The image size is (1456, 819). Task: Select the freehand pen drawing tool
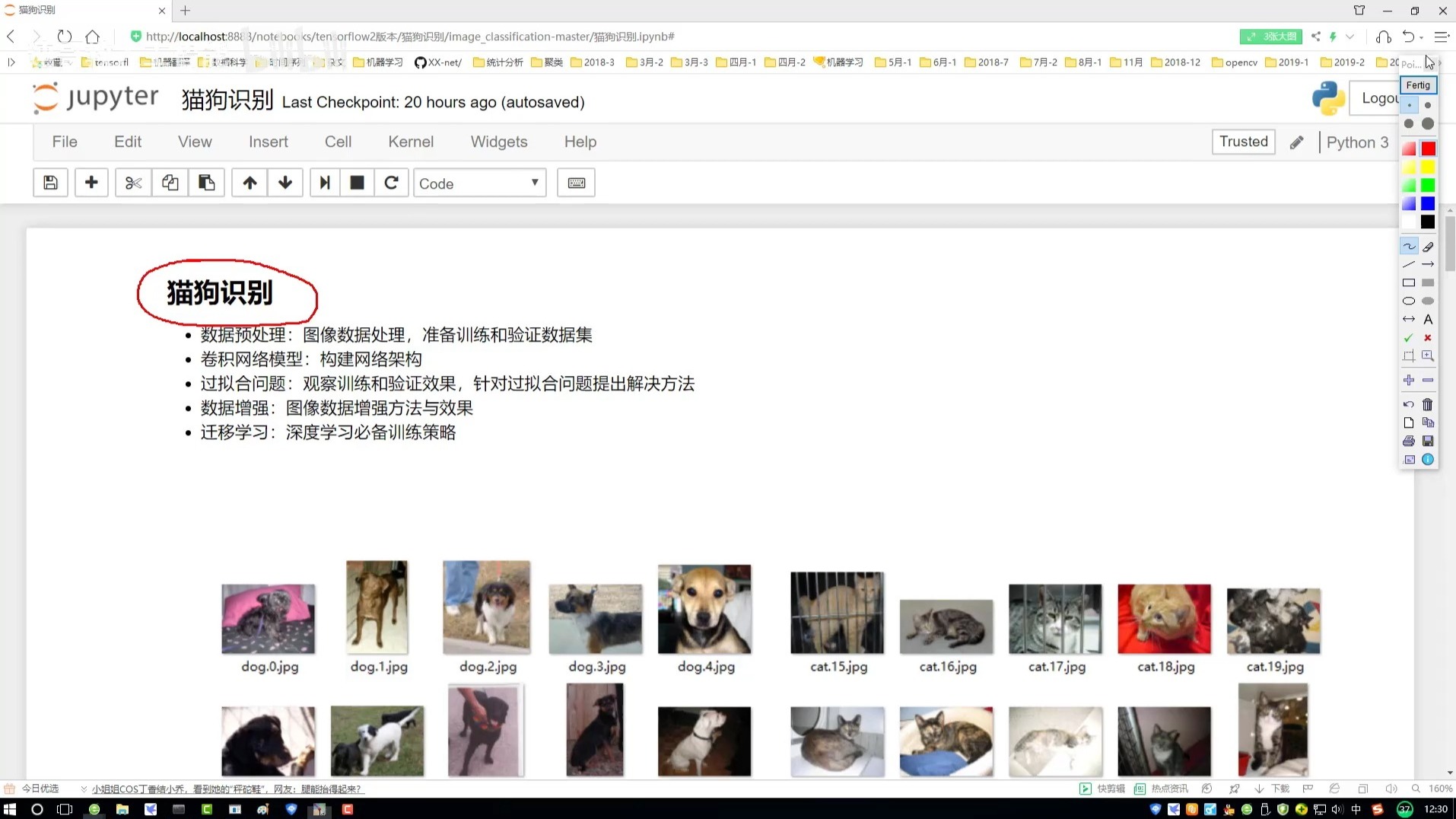coord(1409,247)
